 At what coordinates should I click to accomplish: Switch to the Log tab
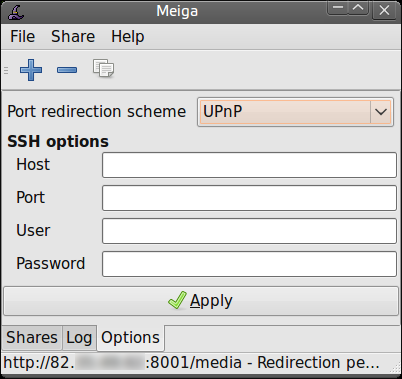[x=79, y=337]
